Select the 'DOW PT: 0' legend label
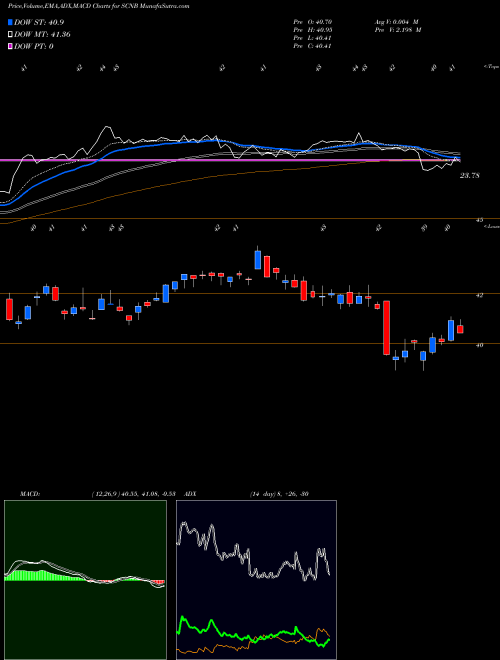This screenshot has height=660, width=500. point(34,46)
